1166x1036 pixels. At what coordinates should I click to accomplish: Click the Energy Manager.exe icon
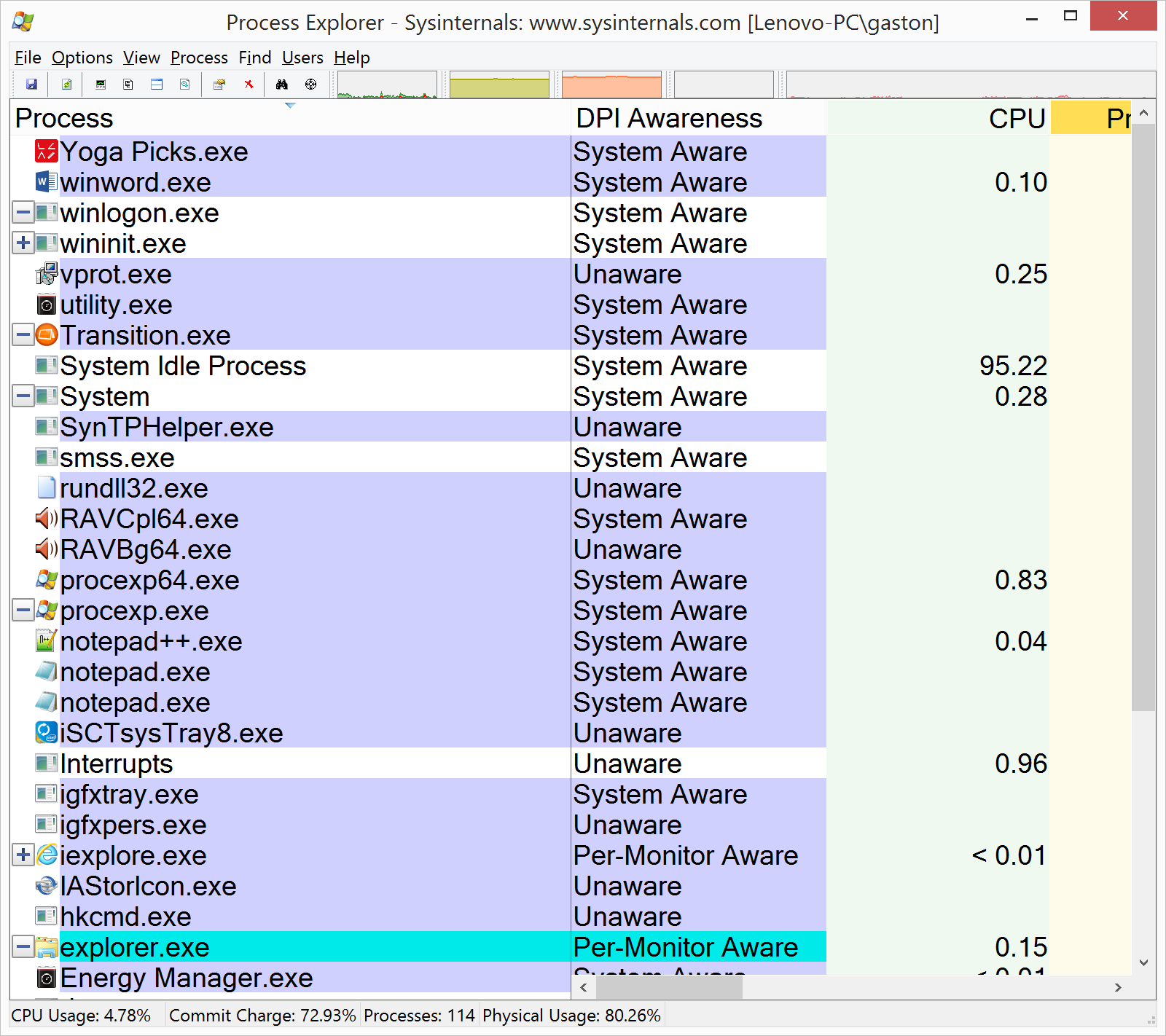pos(47,978)
